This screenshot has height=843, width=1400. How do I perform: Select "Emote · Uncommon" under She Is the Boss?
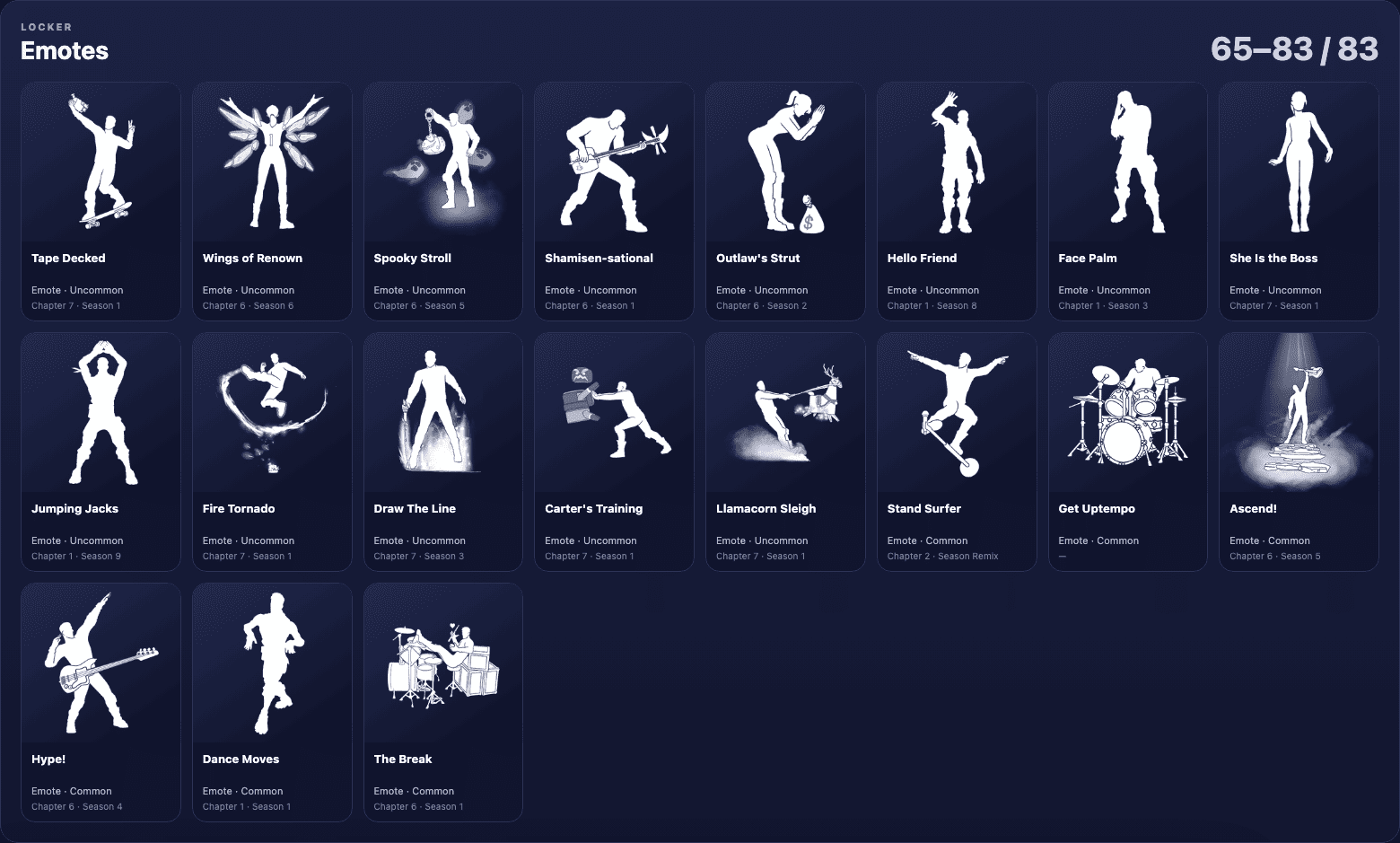pos(1275,291)
